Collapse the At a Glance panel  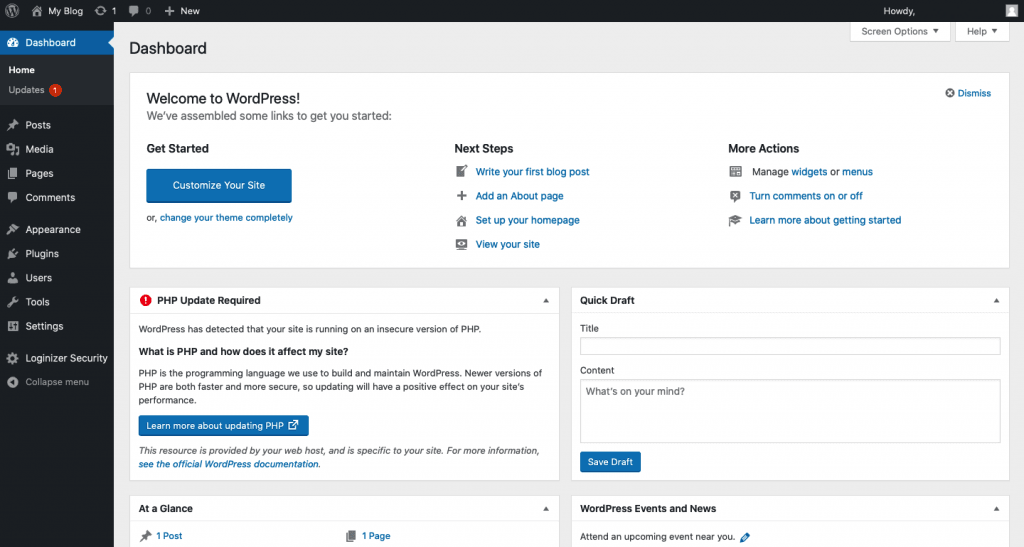coord(546,508)
